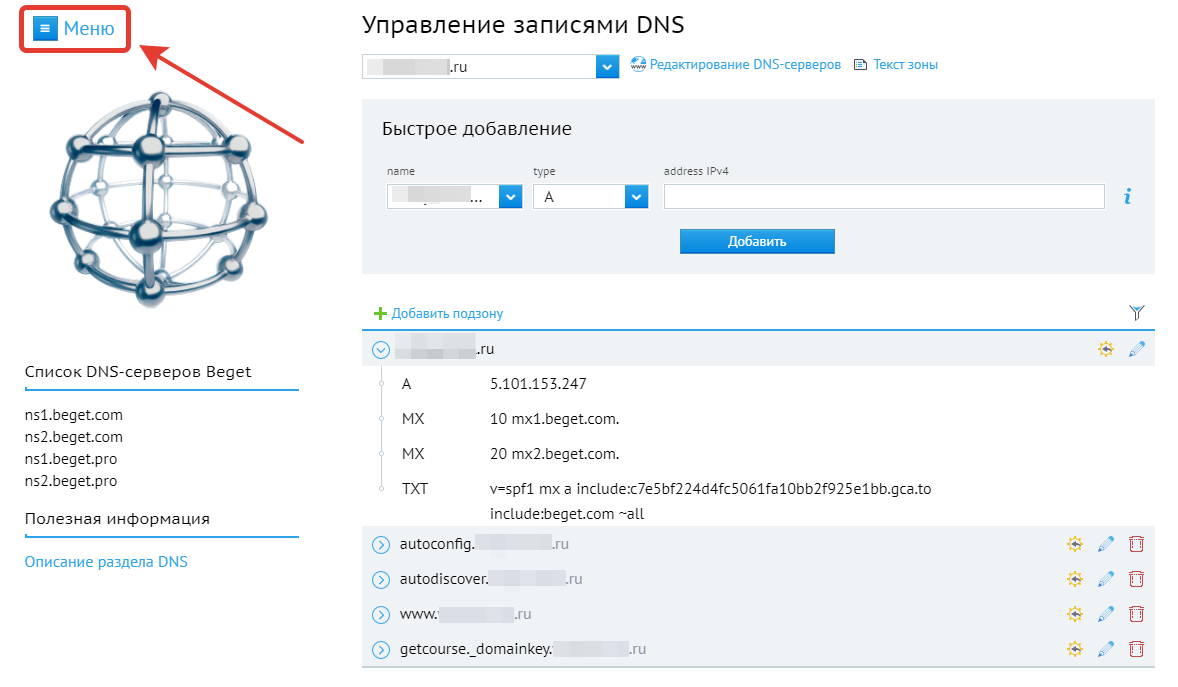
Task: Click the A record value 5.101.153.247
Action: [538, 384]
